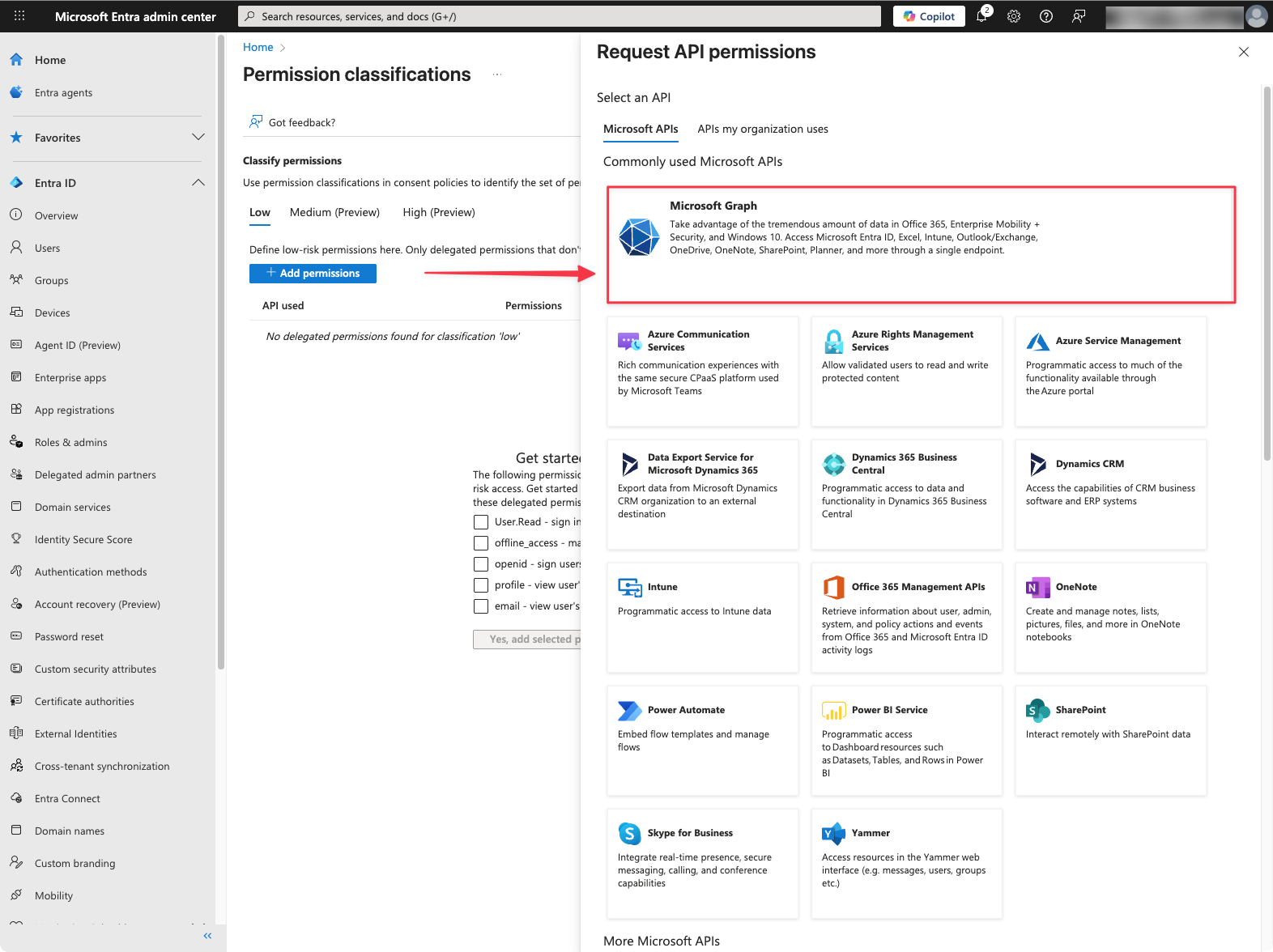This screenshot has width=1273, height=952.
Task: Click the SharePoint icon
Action: coord(1038,710)
